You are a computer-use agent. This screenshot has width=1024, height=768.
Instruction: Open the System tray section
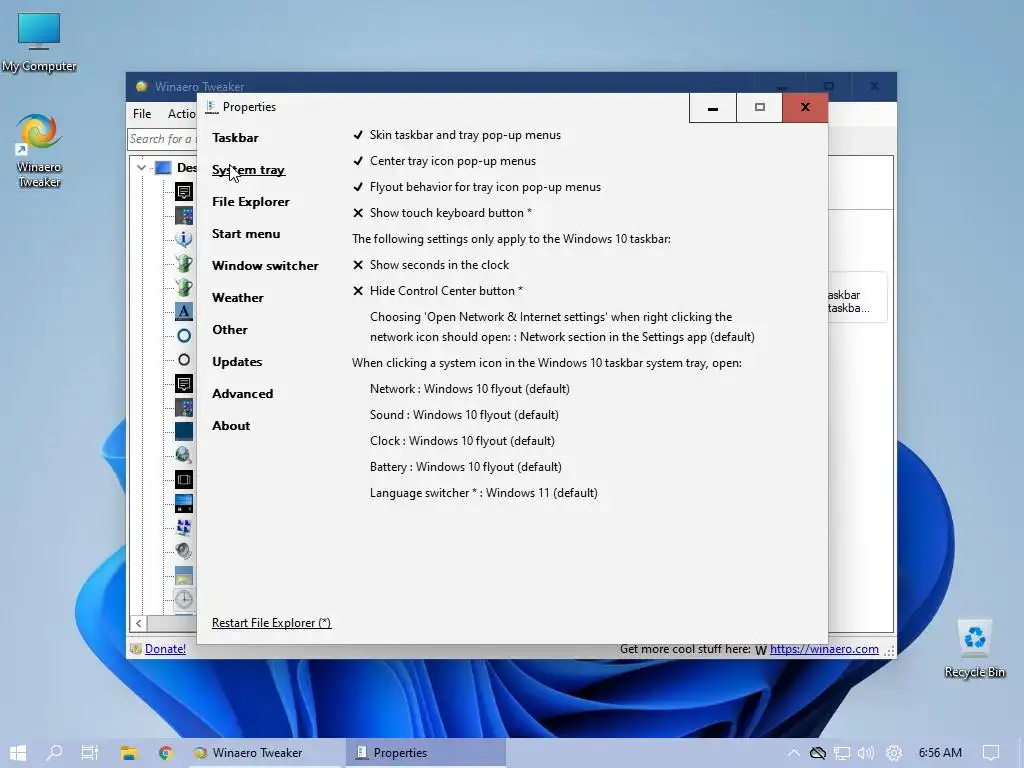pos(249,170)
